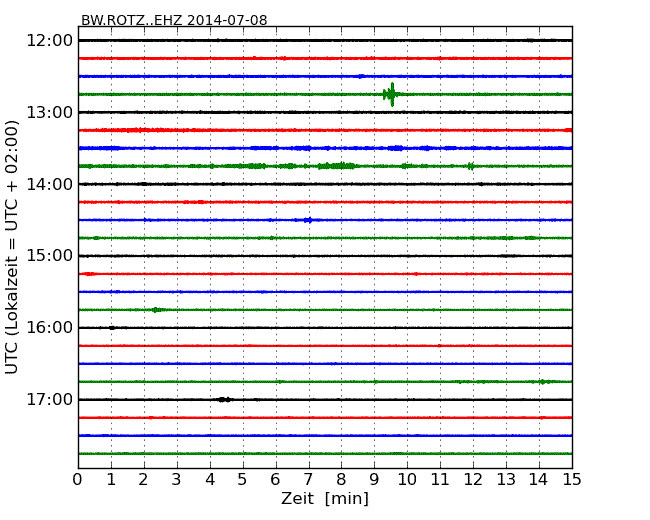Click the 10 tick label on Zeit axis

pos(407,480)
